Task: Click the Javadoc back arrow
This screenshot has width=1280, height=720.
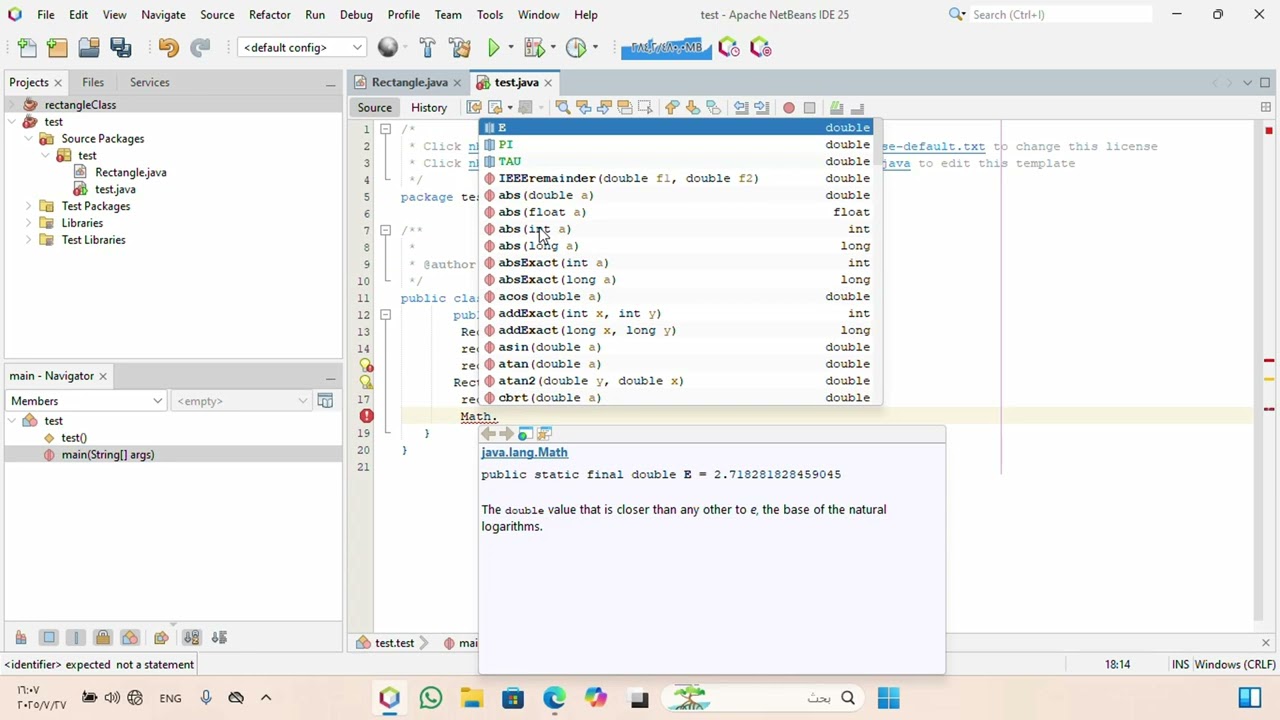Action: pyautogui.click(x=488, y=434)
